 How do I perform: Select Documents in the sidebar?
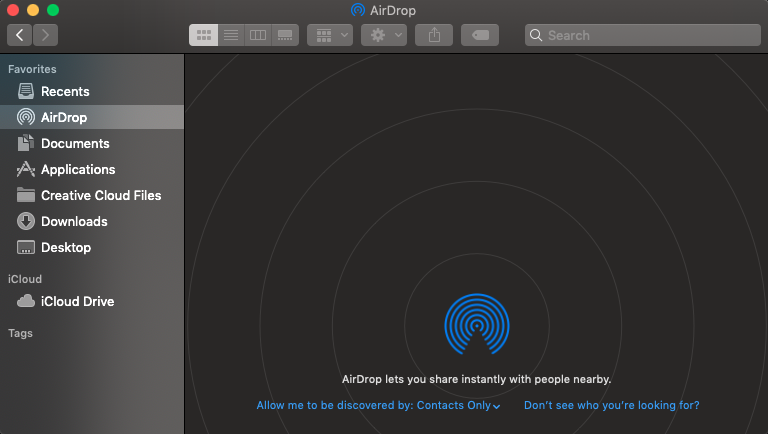[x=75, y=143]
